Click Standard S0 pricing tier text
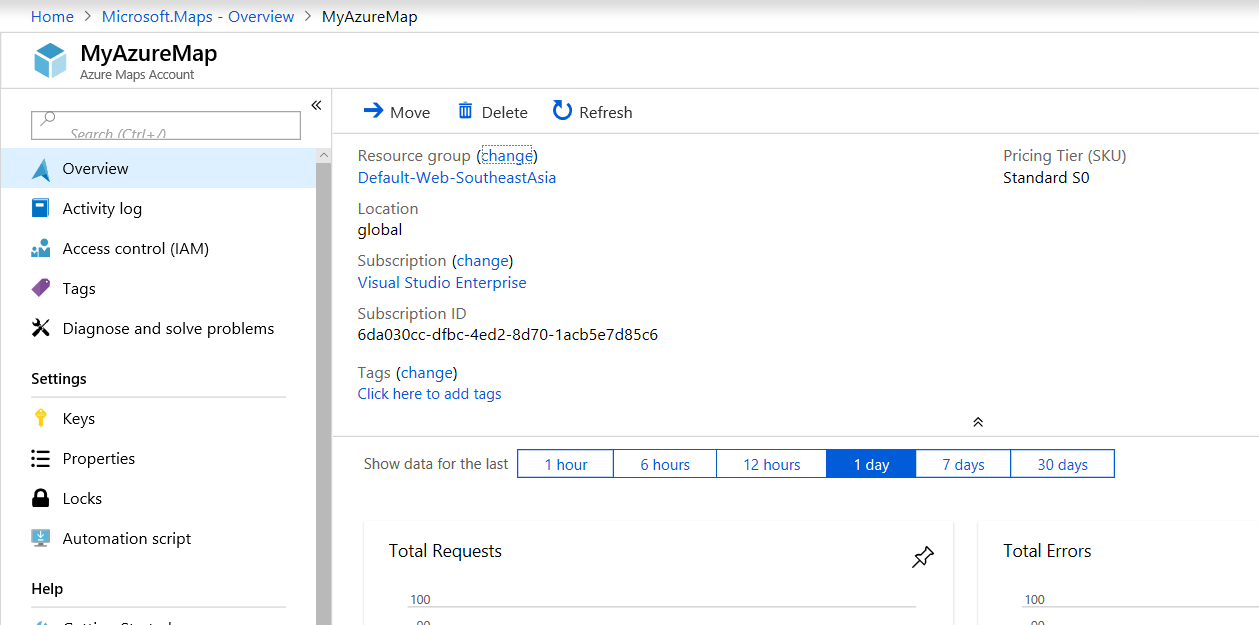Image resolution: width=1259 pixels, height=625 pixels. pos(1046,177)
